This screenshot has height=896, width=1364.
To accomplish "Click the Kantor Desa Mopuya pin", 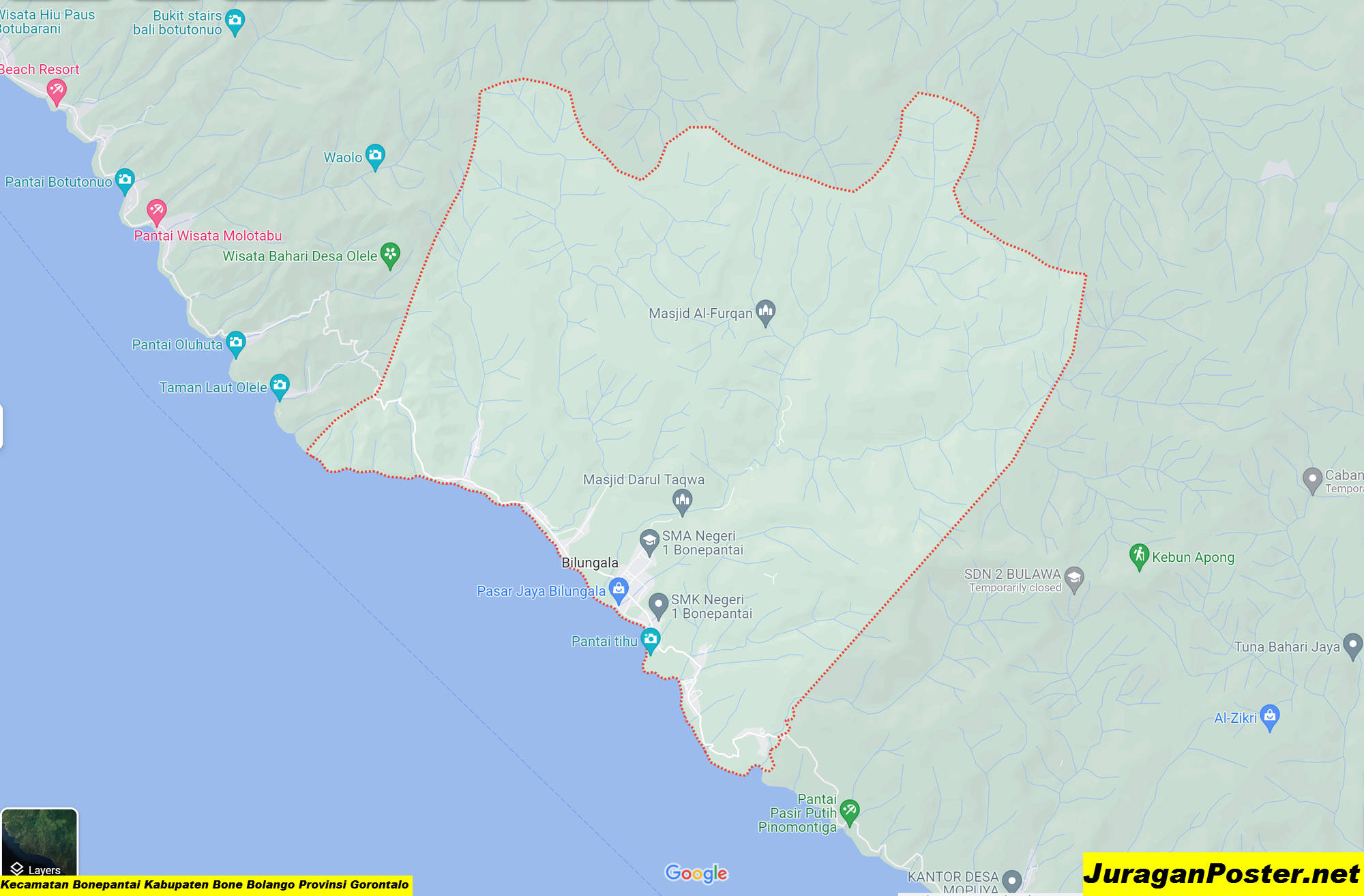I will 1012,882.
